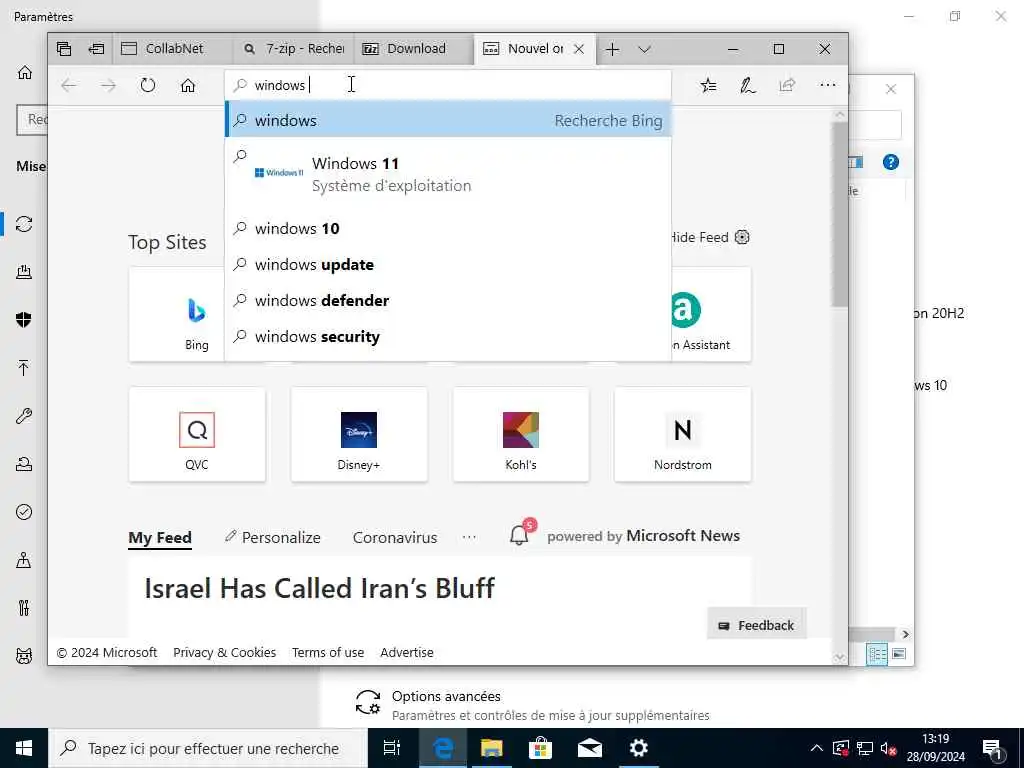1024x768 pixels.
Task: Click the blue help icon in background window
Action: [x=891, y=162]
